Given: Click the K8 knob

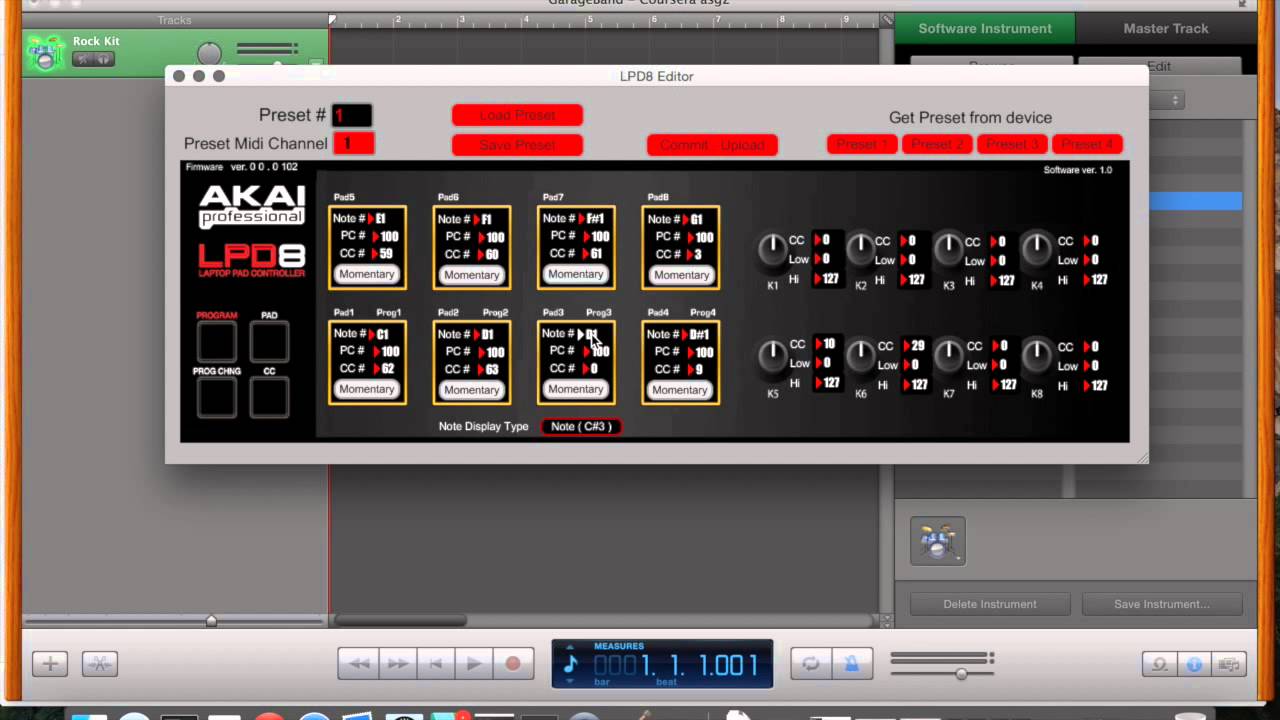Looking at the screenshot, I should pos(1037,356).
